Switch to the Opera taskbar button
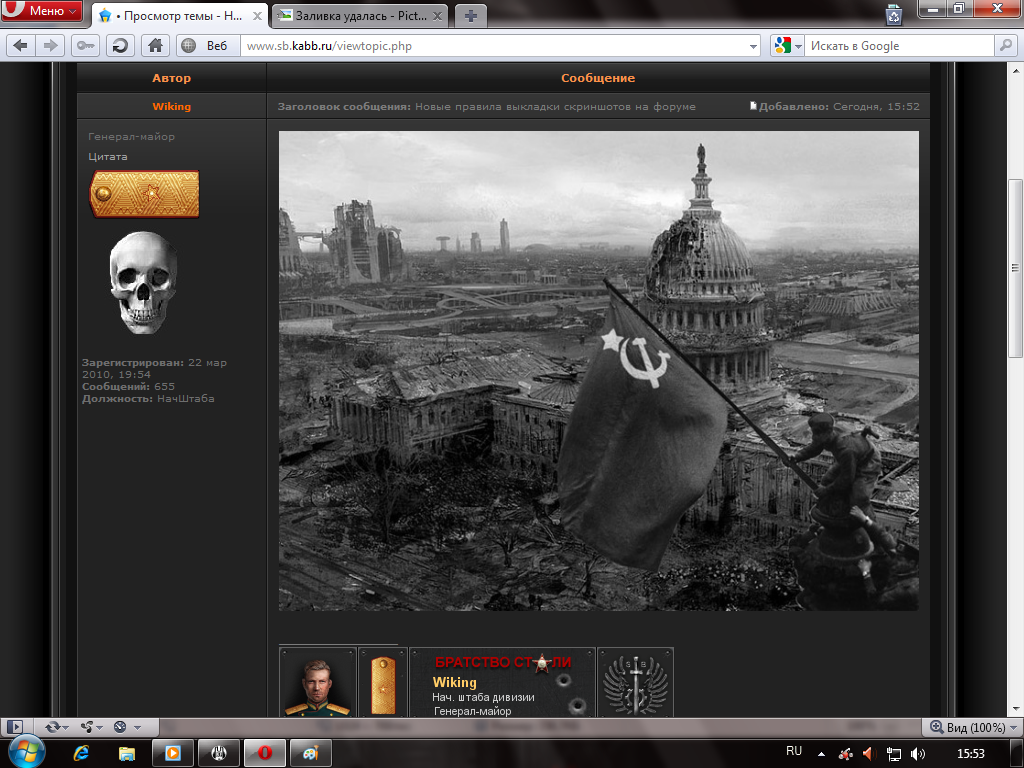 (264, 753)
